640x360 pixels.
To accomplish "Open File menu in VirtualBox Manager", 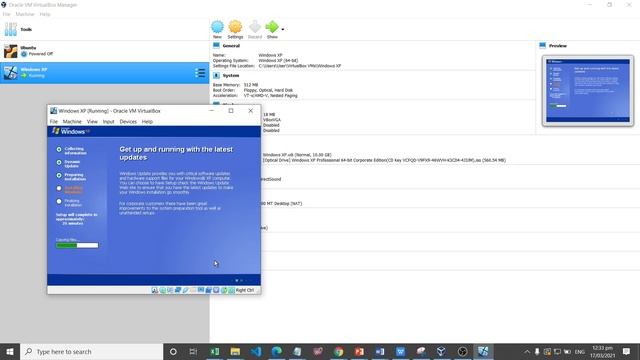I will click(x=7, y=14).
